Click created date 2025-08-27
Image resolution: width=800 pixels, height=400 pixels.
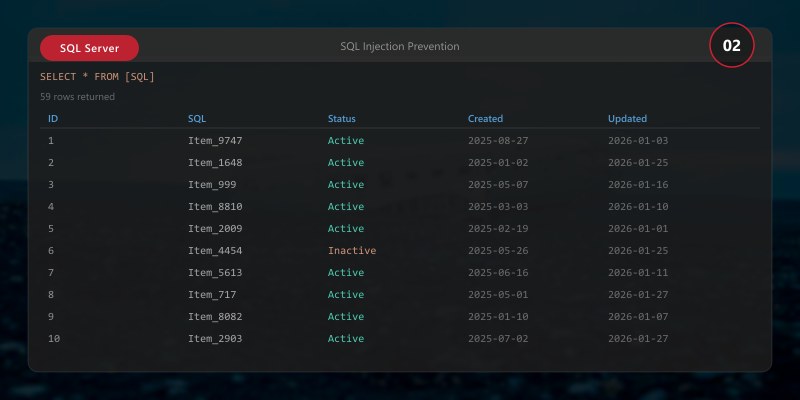point(498,140)
